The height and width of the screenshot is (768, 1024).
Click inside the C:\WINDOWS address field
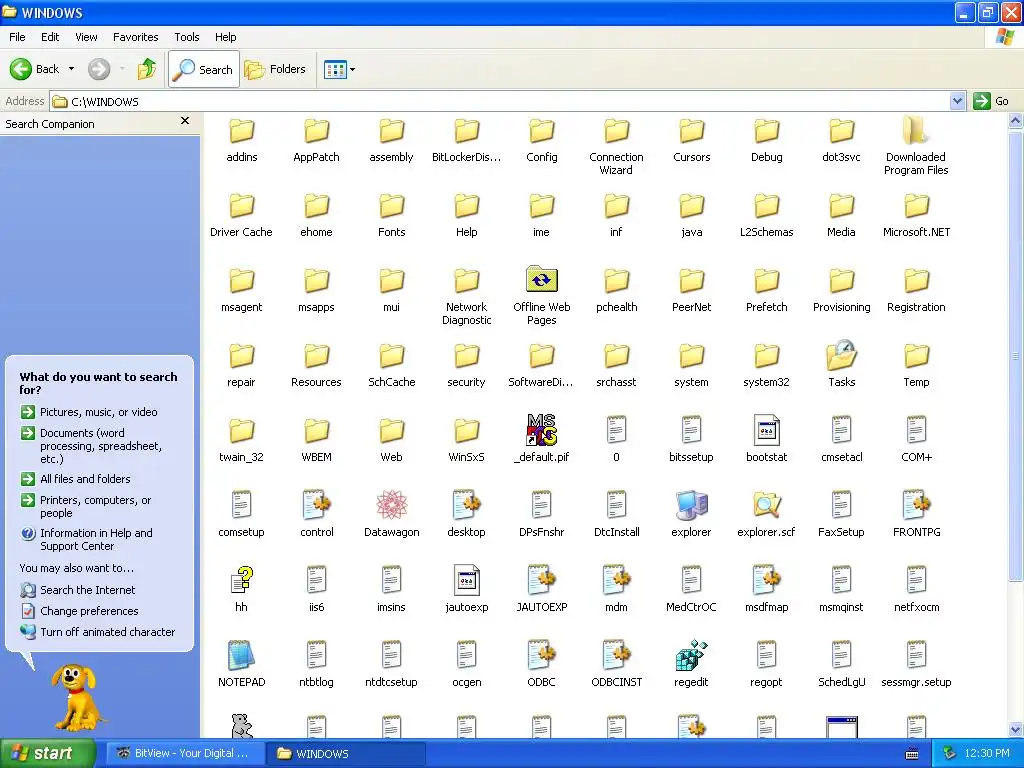[x=500, y=101]
